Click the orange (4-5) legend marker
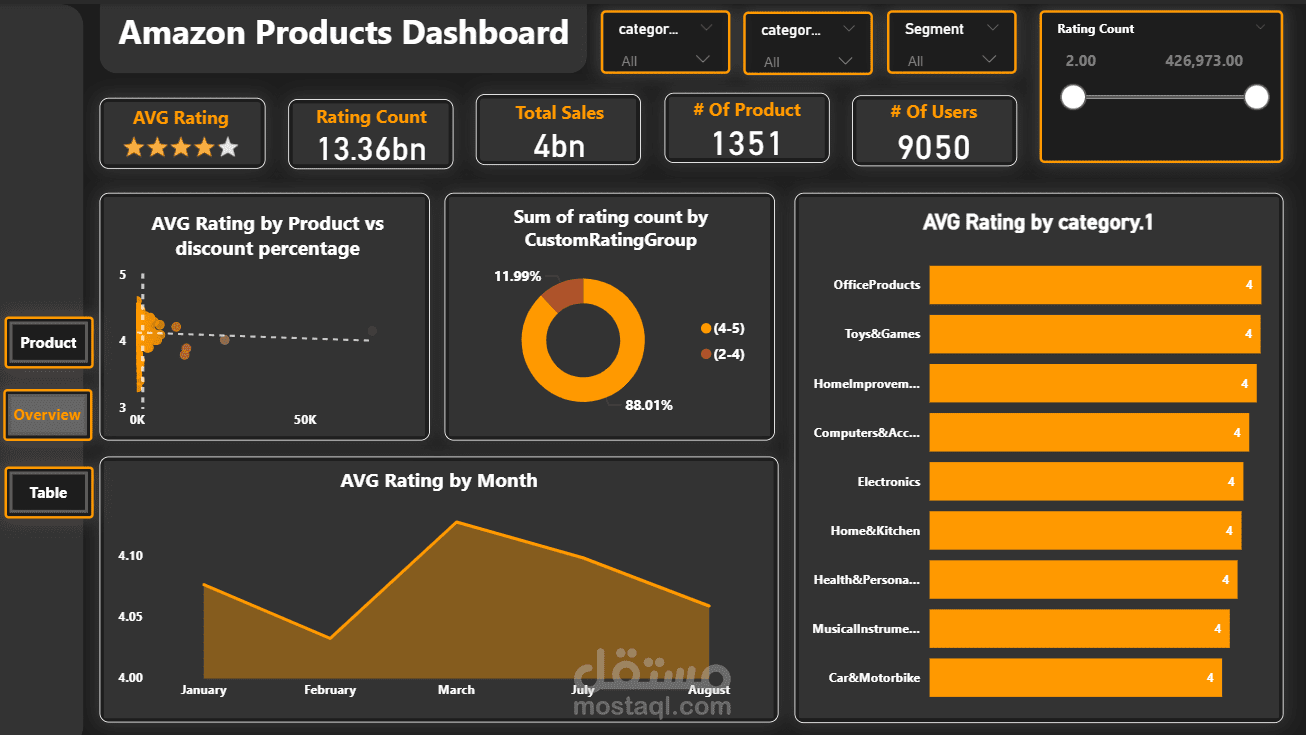 (706, 328)
